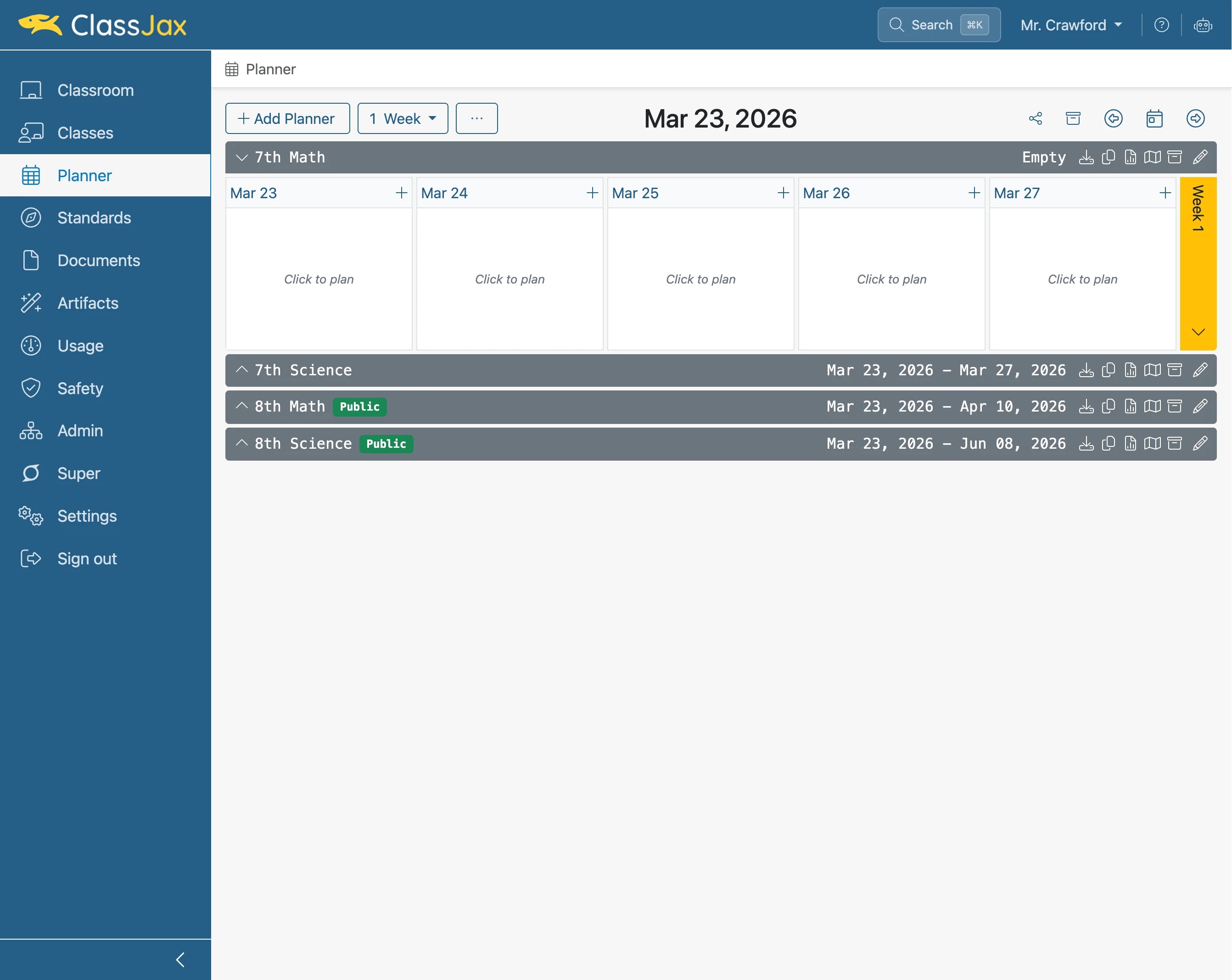Expand the 8th Math planner section
The width and height of the screenshot is (1232, 980).
point(242,406)
